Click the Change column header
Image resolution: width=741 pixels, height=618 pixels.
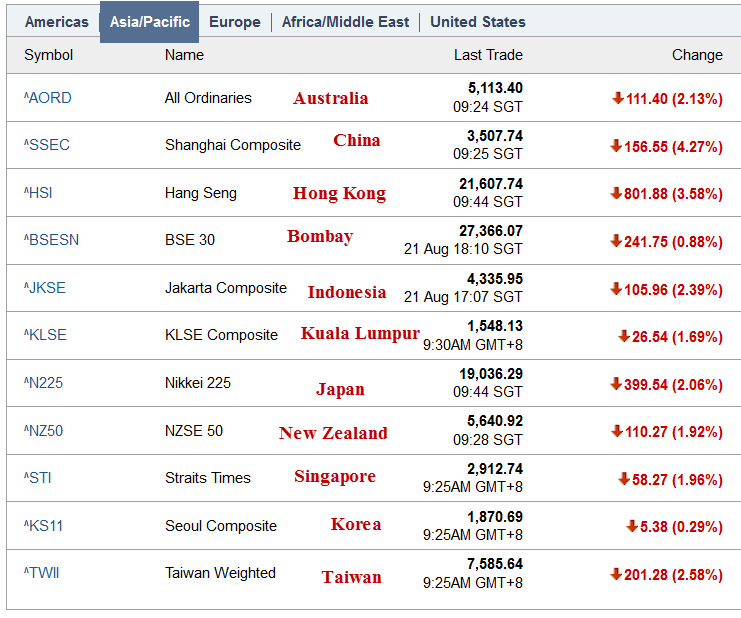(697, 55)
